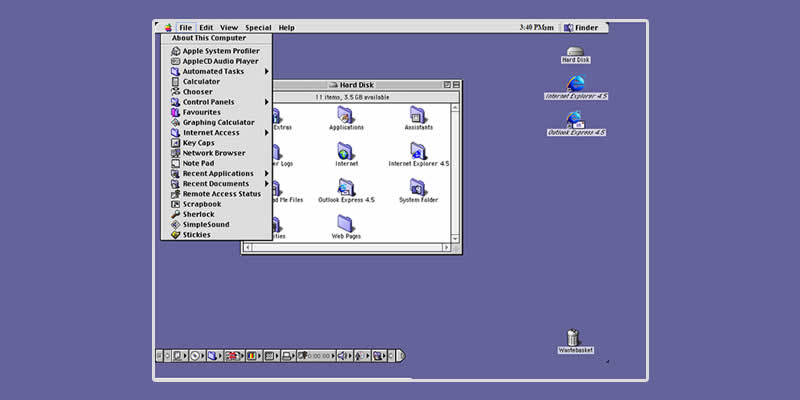The image size is (800, 400).
Task: Open SimpleSound
Action: (215, 224)
